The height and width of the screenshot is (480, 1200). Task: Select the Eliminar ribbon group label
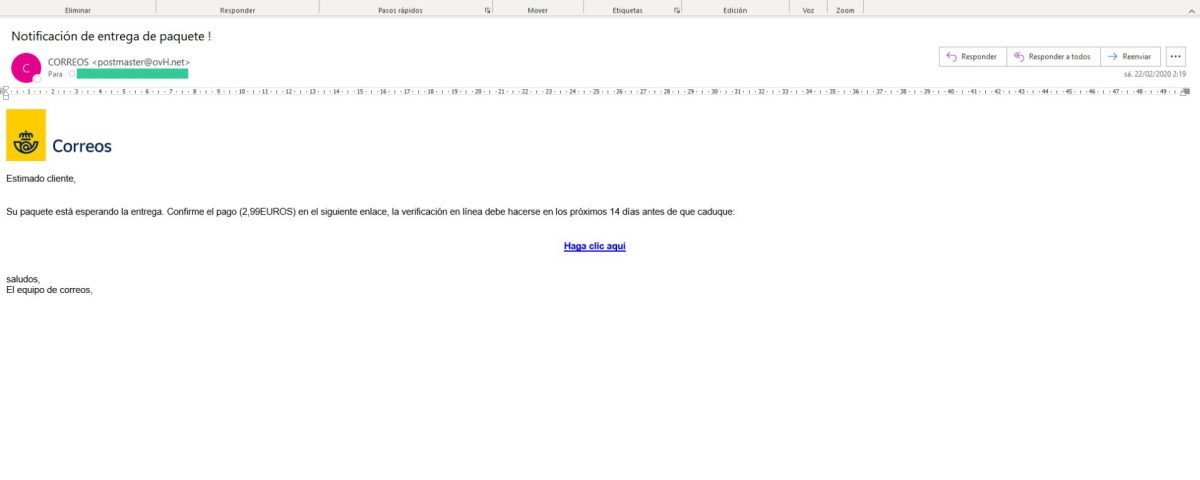tap(78, 10)
